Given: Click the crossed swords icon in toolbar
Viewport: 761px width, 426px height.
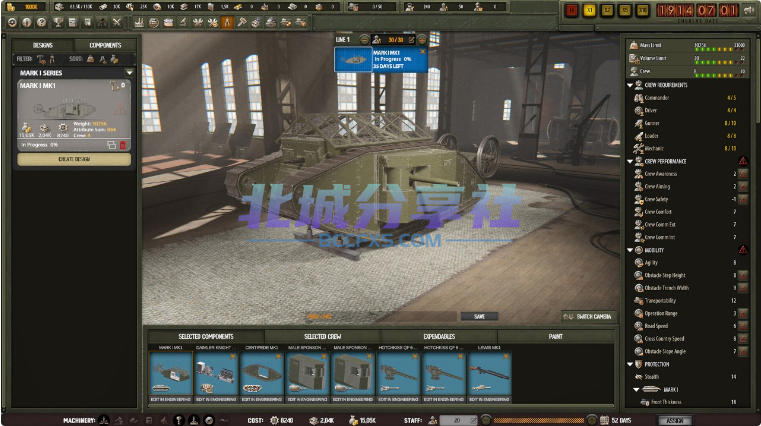Looking at the screenshot, I should click(116, 22).
